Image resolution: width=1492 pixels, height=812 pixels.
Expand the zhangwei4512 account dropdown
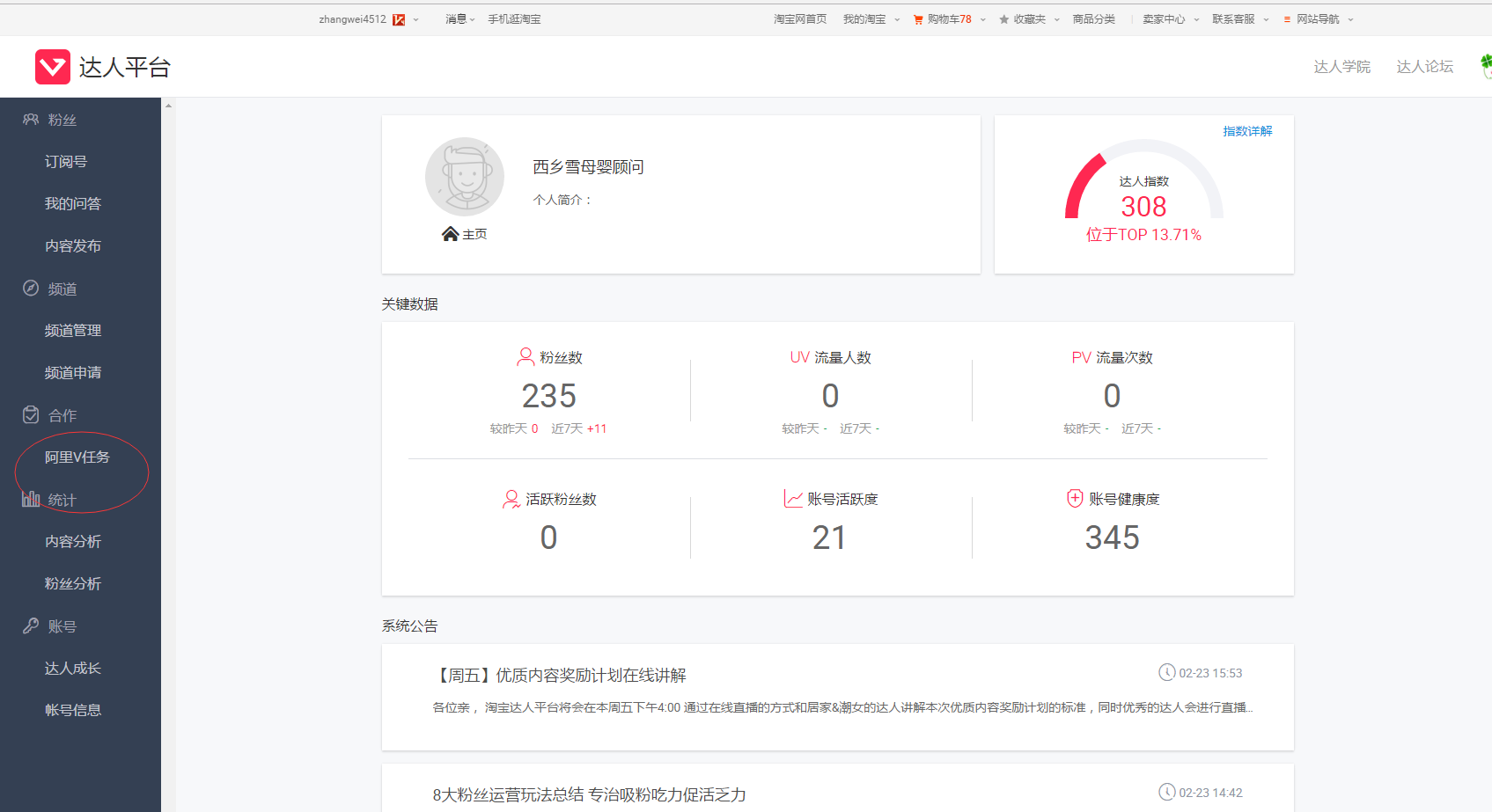click(x=416, y=19)
